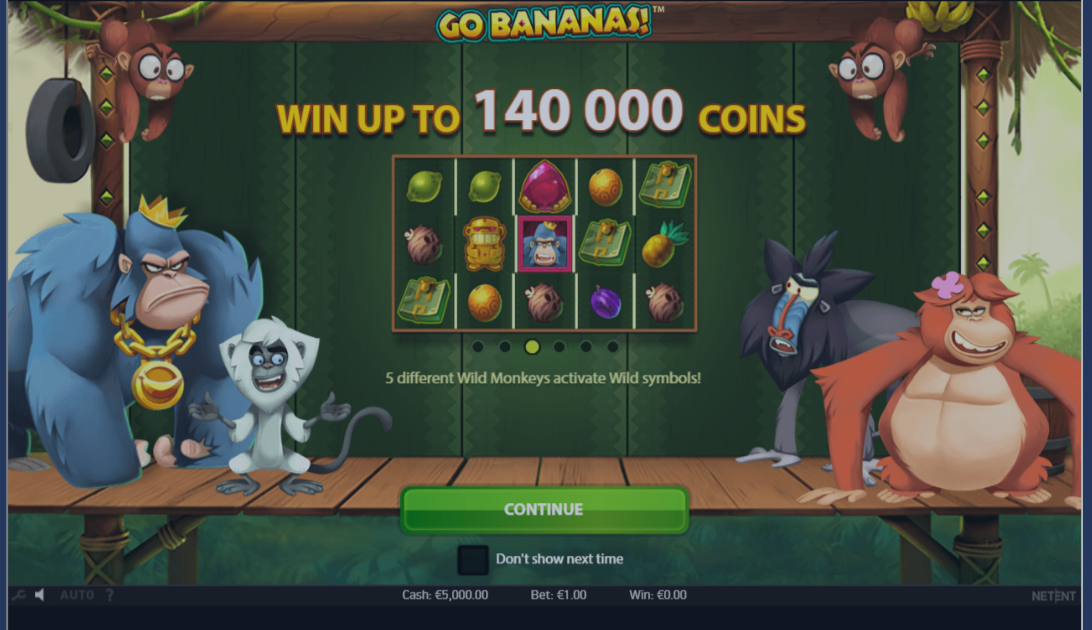Select the first slide indicator dot

pos(478,346)
